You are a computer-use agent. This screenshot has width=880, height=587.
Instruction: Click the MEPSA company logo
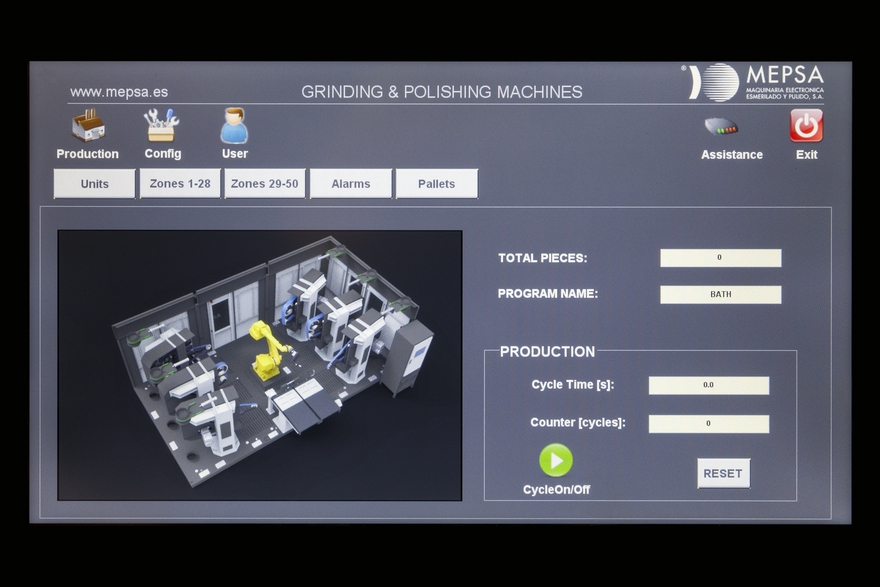[x=756, y=82]
